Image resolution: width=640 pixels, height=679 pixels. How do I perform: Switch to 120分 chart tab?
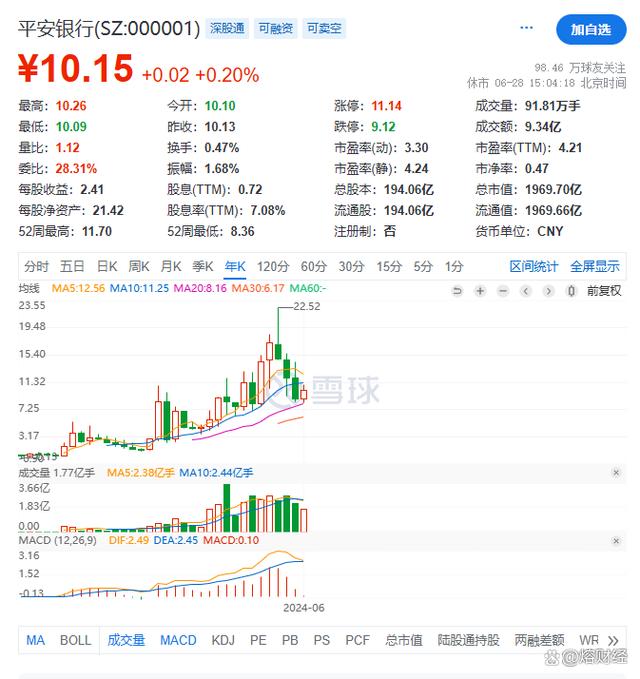click(273, 266)
